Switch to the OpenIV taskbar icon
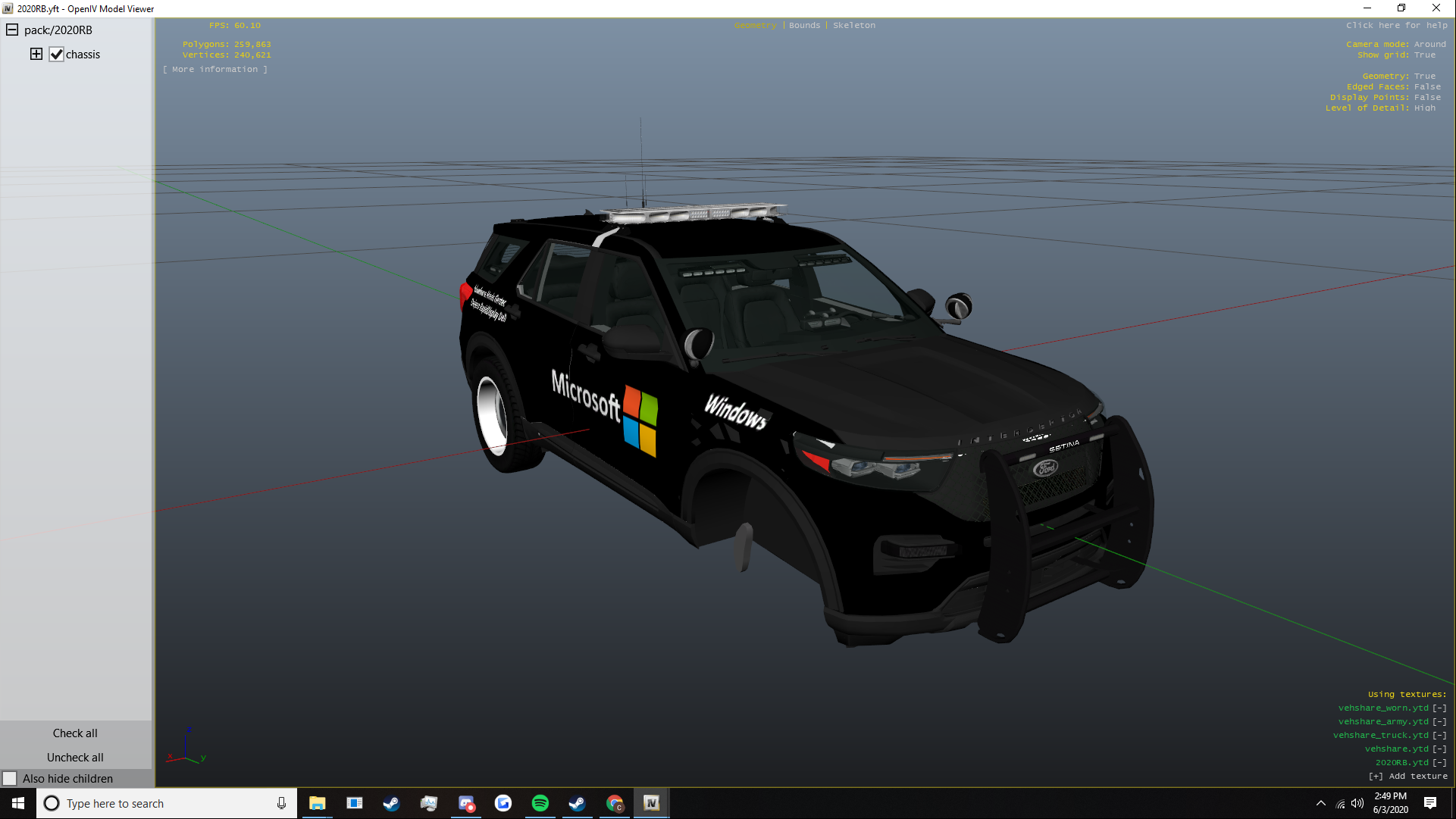Viewport: 1456px width, 819px height. point(651,803)
